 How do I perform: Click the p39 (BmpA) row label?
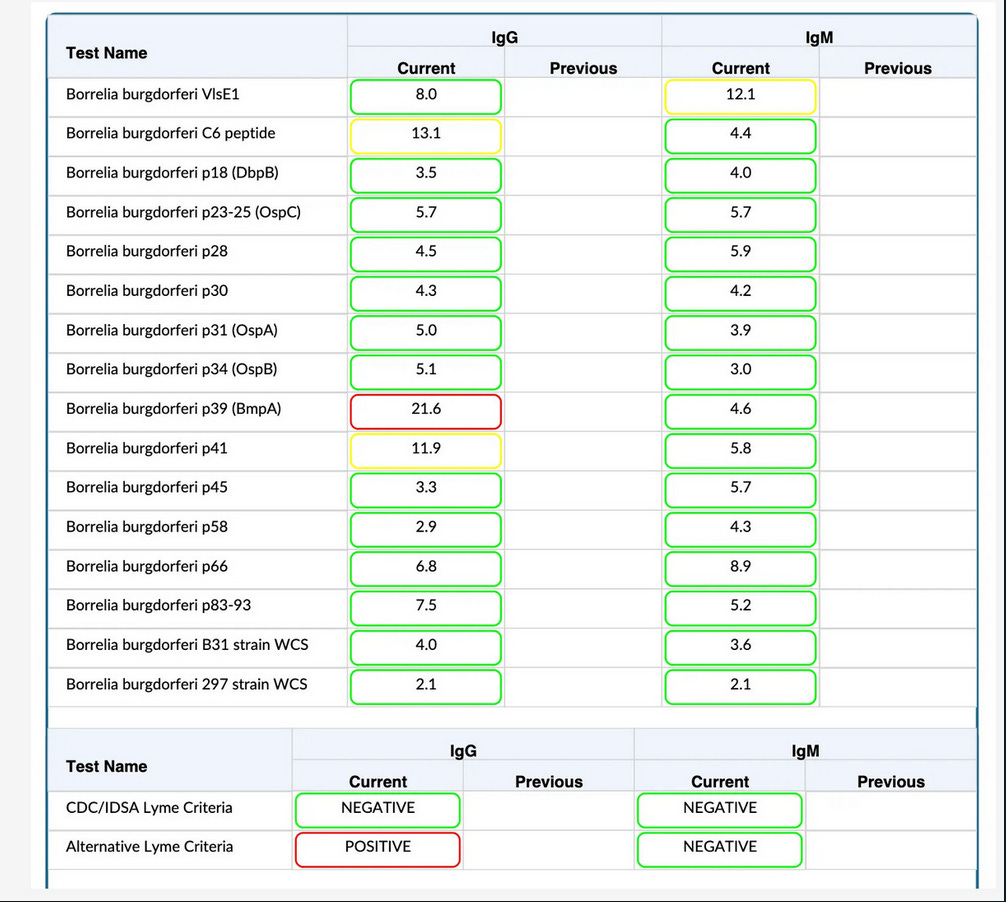pos(174,409)
